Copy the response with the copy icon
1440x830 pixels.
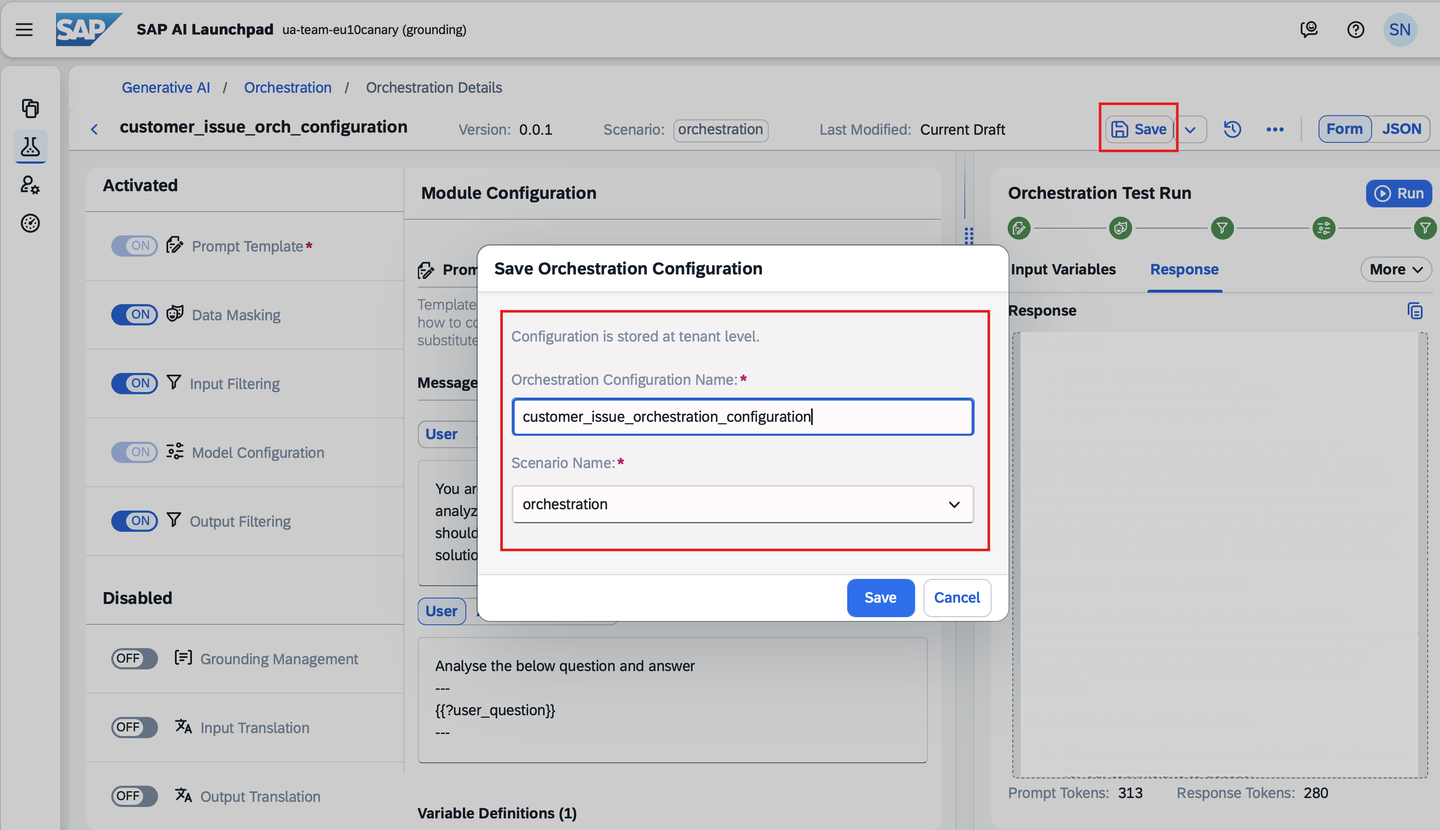pos(1415,311)
